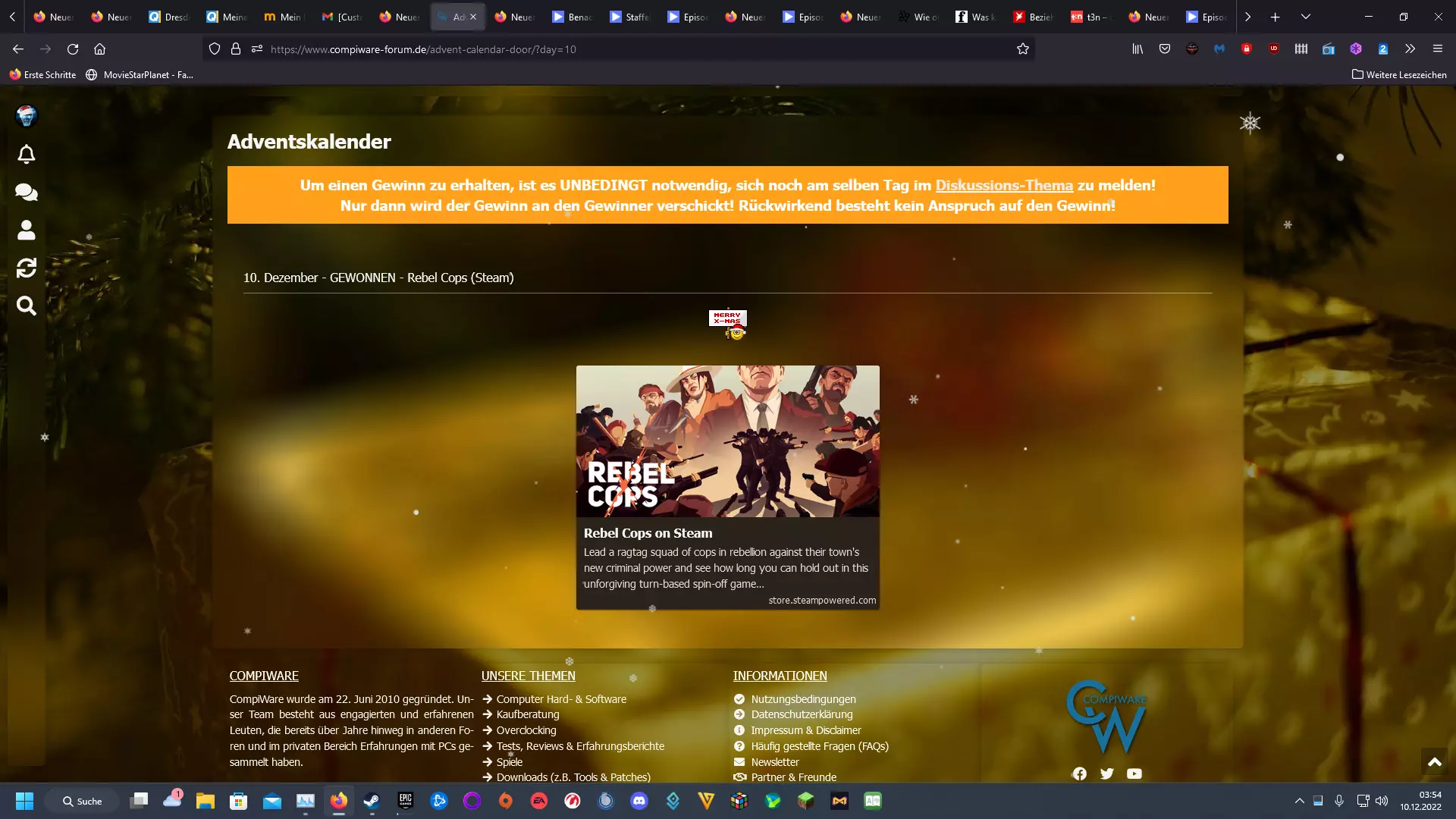The image size is (1456, 819).
Task: Open conversations speech-bubble icon in sidebar
Action: [27, 193]
